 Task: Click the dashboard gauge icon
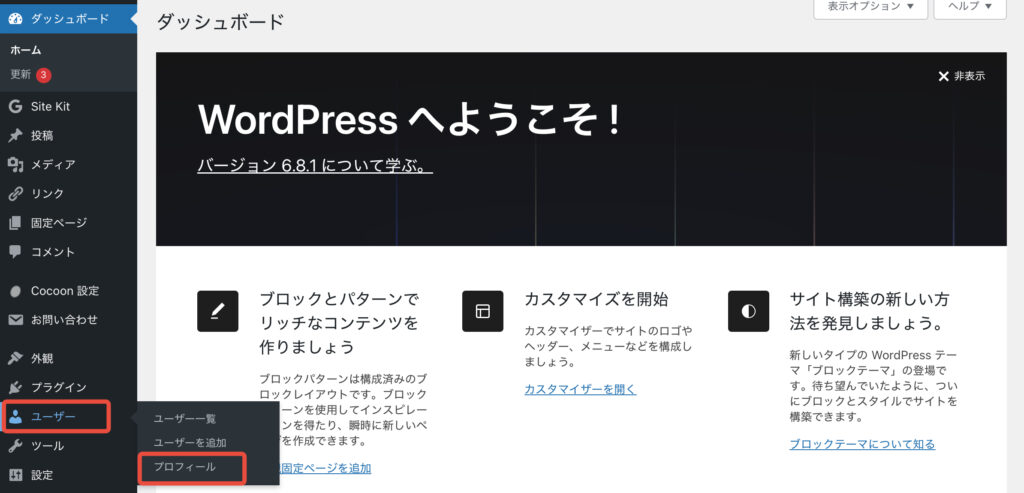pos(15,19)
